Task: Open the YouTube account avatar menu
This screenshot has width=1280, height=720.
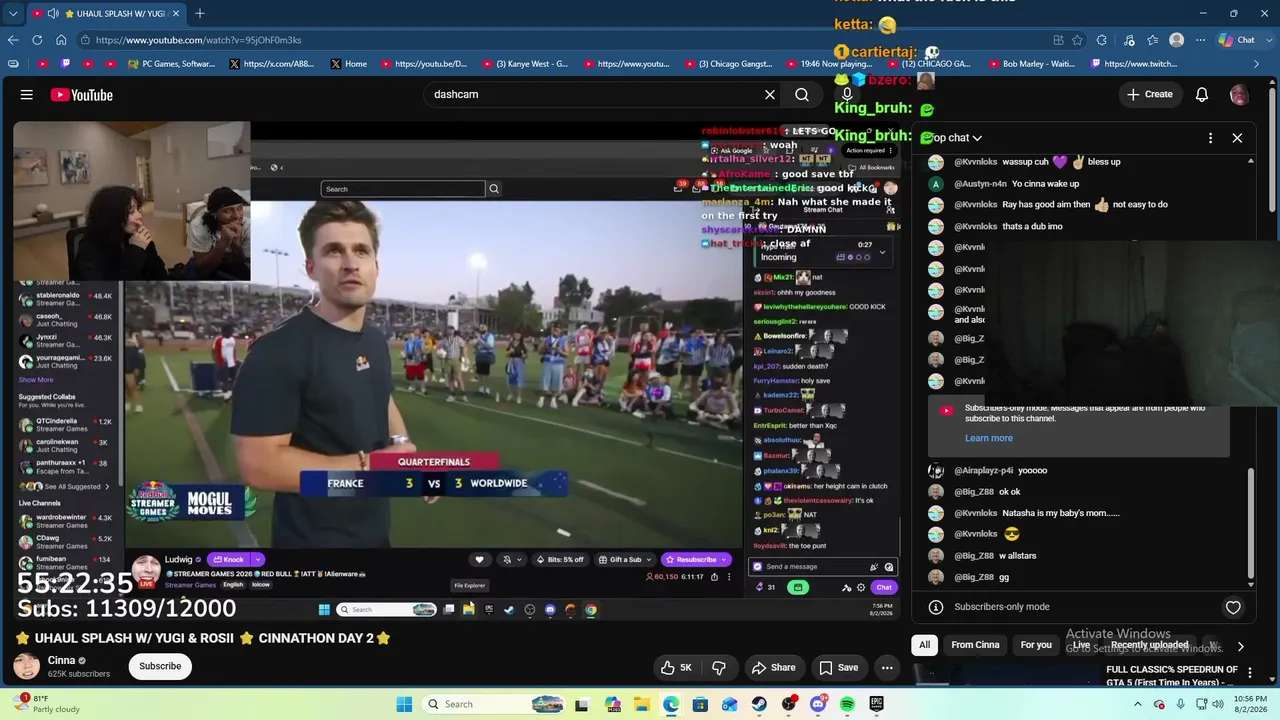Action: 1239,95
